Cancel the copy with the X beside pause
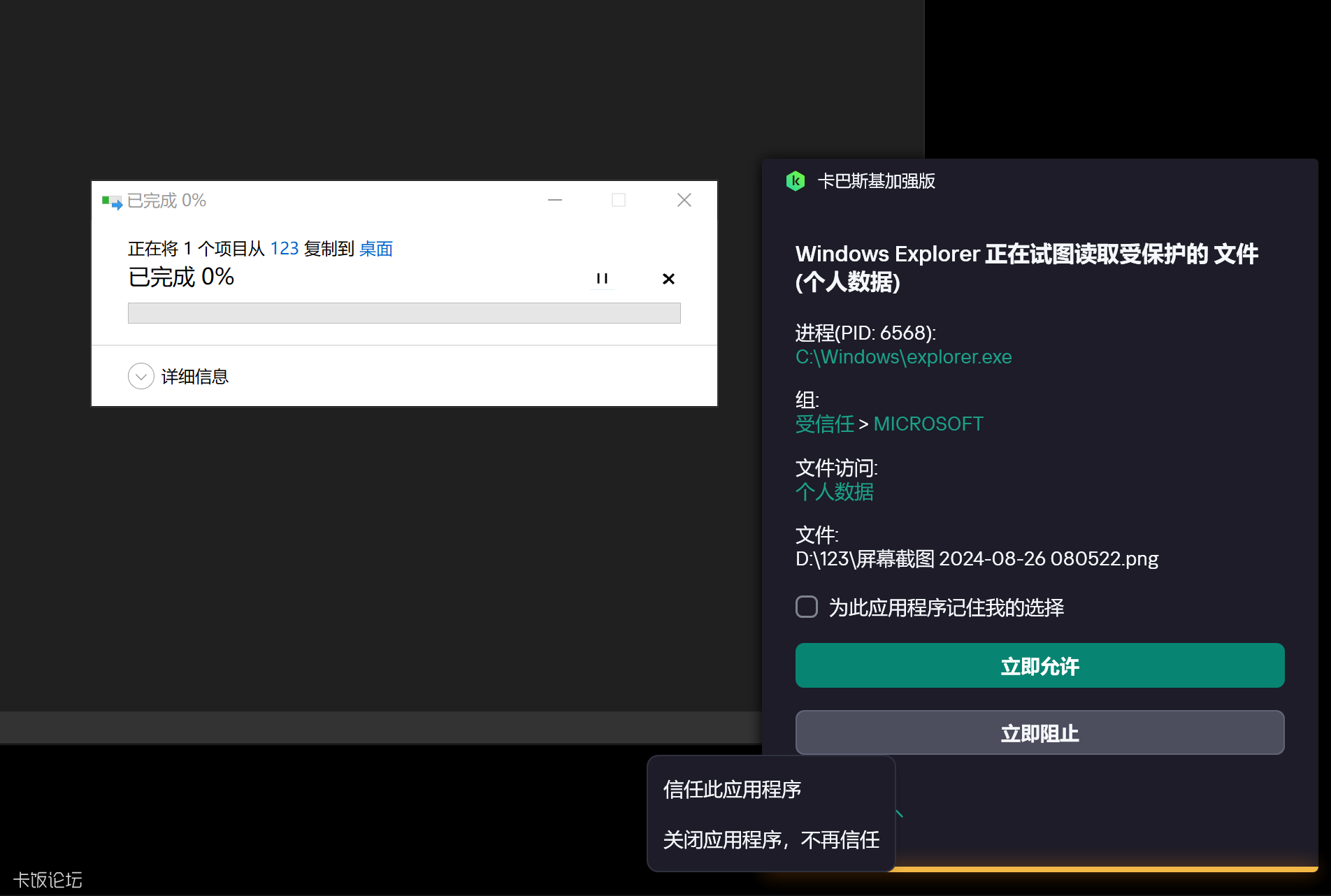 pos(668,278)
